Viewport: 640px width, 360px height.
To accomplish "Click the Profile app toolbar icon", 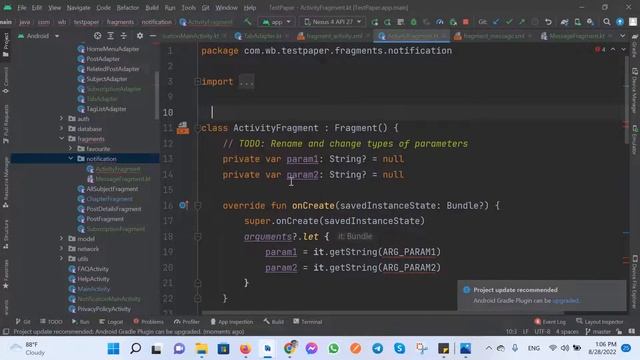I will pyautogui.click(x=440, y=22).
